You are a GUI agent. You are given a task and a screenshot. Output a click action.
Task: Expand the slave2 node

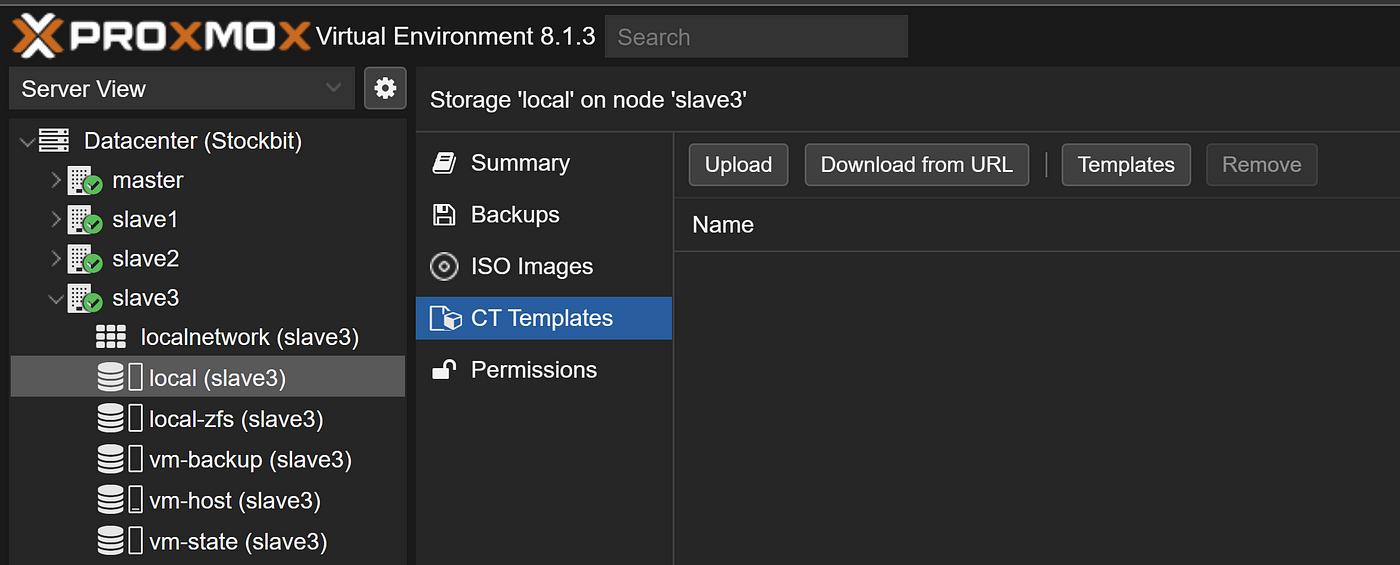tap(56, 259)
